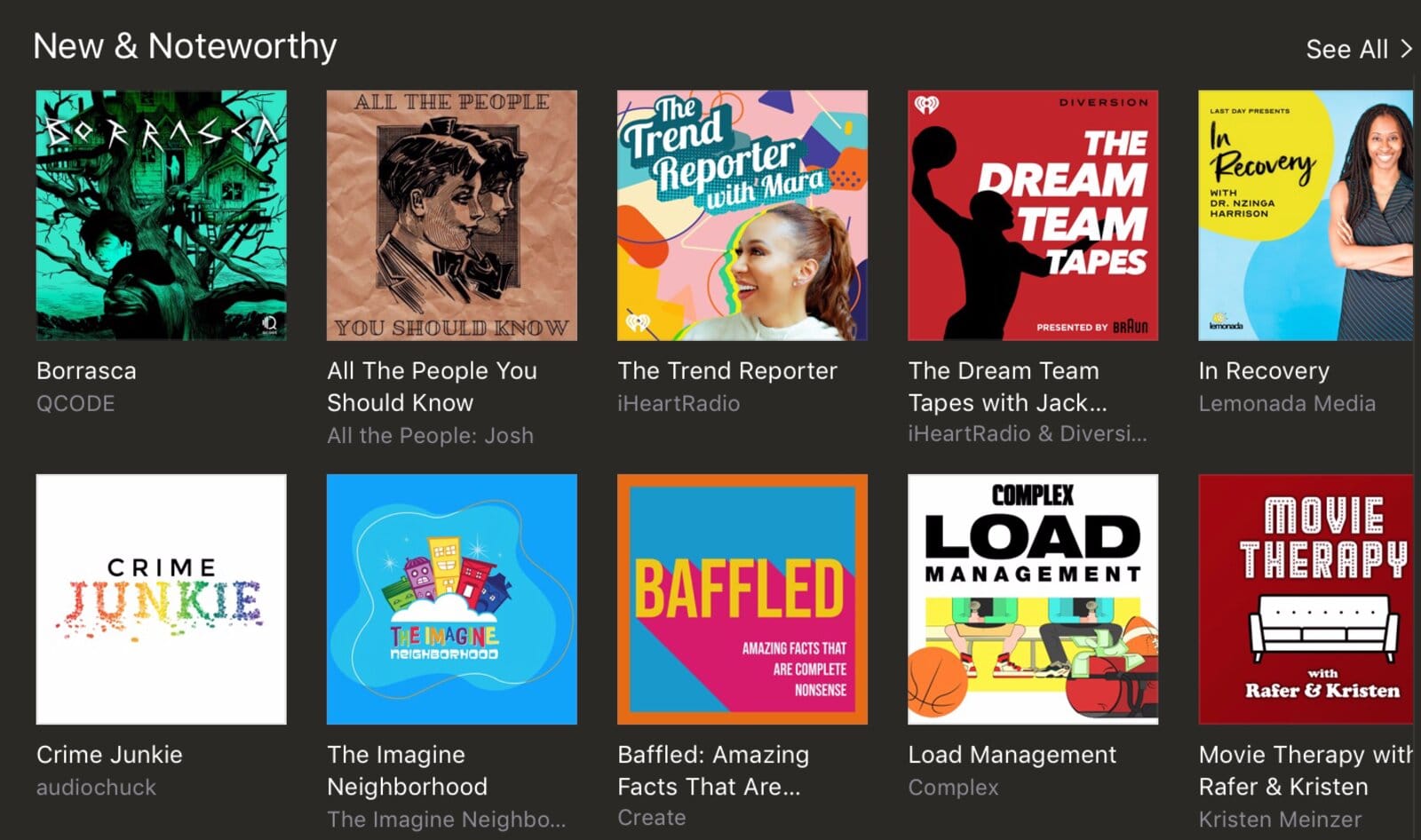Select the Lemonada Media publisher text

[x=1287, y=404]
